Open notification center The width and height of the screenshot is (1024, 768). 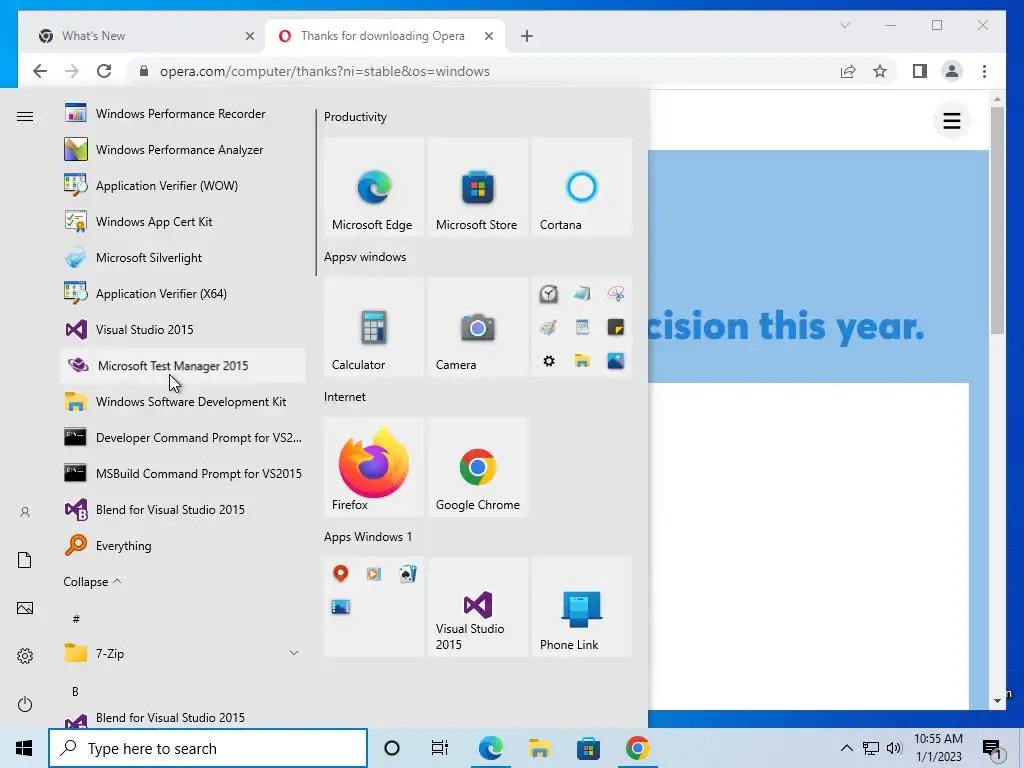(x=992, y=749)
